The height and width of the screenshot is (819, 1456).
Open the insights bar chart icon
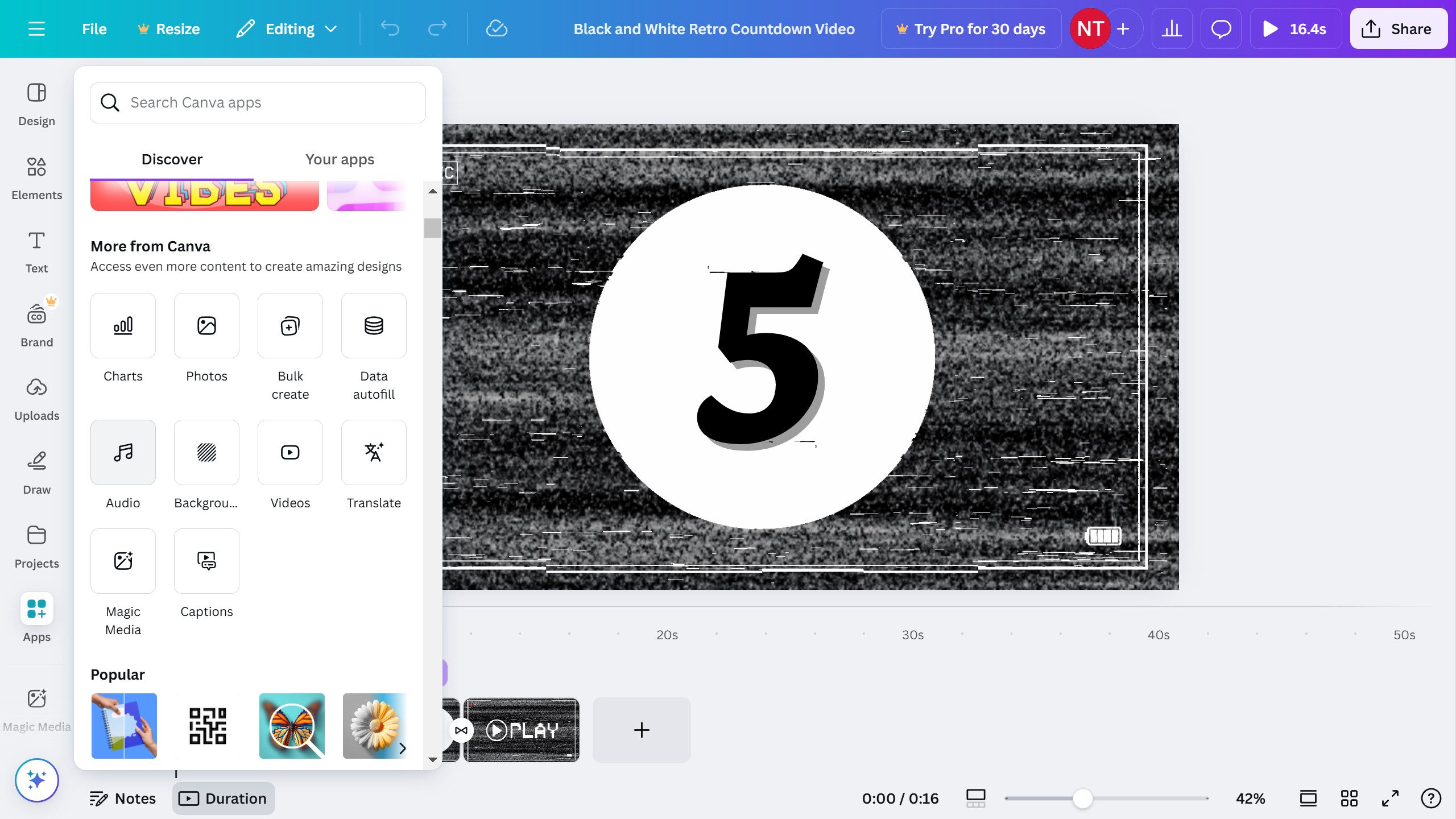(x=1172, y=29)
